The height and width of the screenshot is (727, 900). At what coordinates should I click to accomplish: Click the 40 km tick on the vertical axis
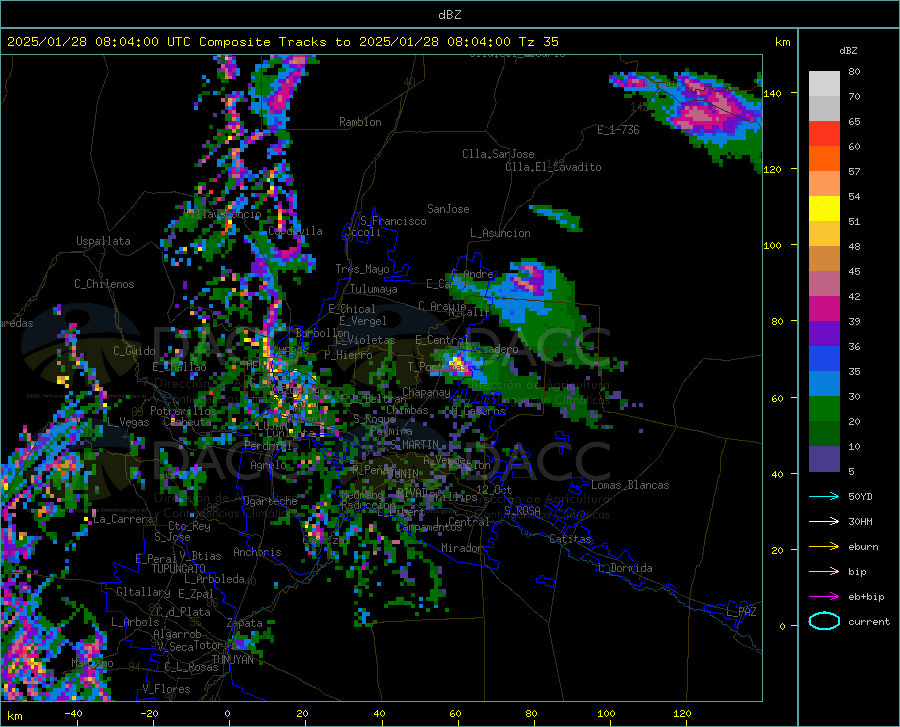tap(777, 474)
